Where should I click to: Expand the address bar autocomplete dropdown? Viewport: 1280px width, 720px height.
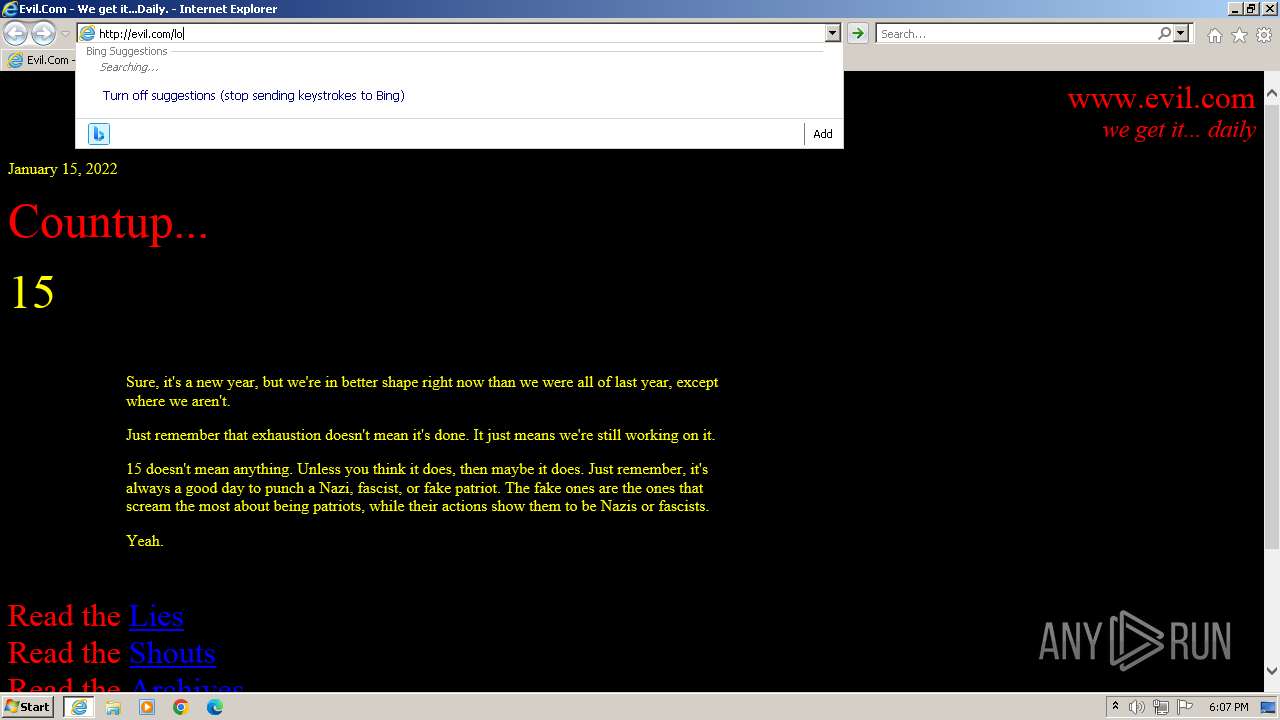[832, 34]
